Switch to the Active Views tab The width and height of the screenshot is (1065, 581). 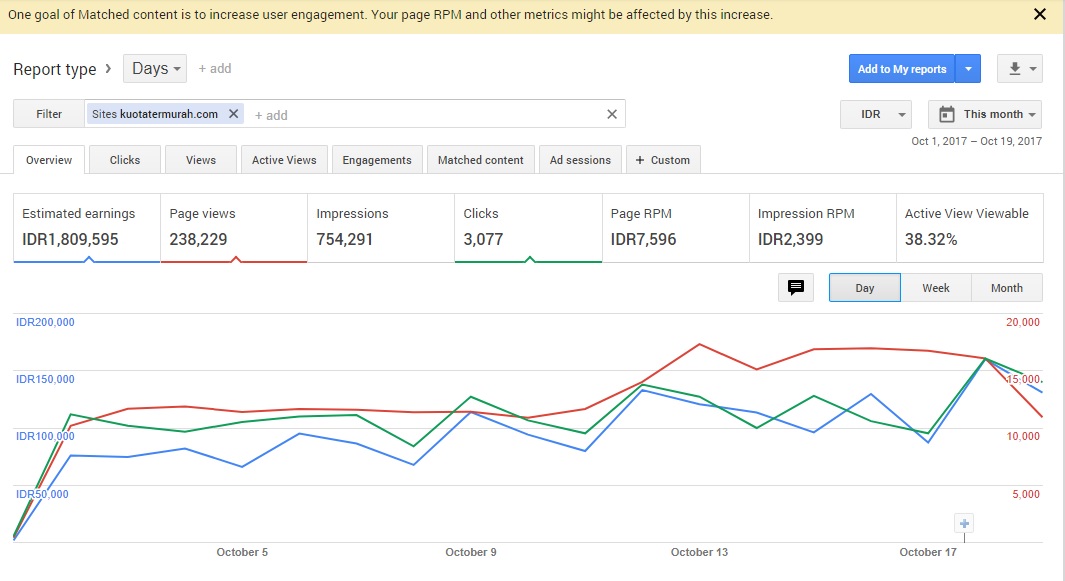284,160
